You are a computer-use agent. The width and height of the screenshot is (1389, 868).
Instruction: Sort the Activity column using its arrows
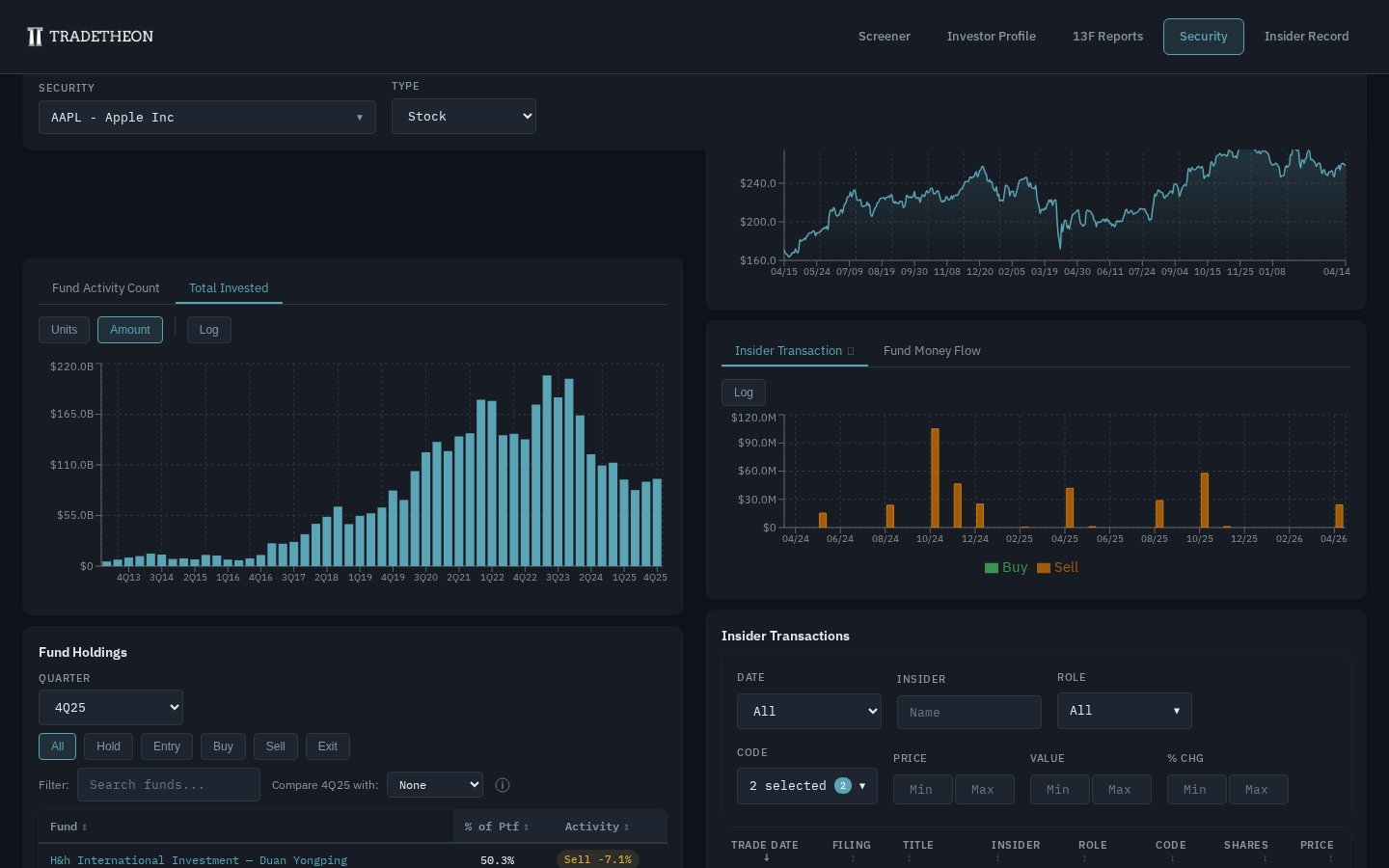tap(626, 827)
